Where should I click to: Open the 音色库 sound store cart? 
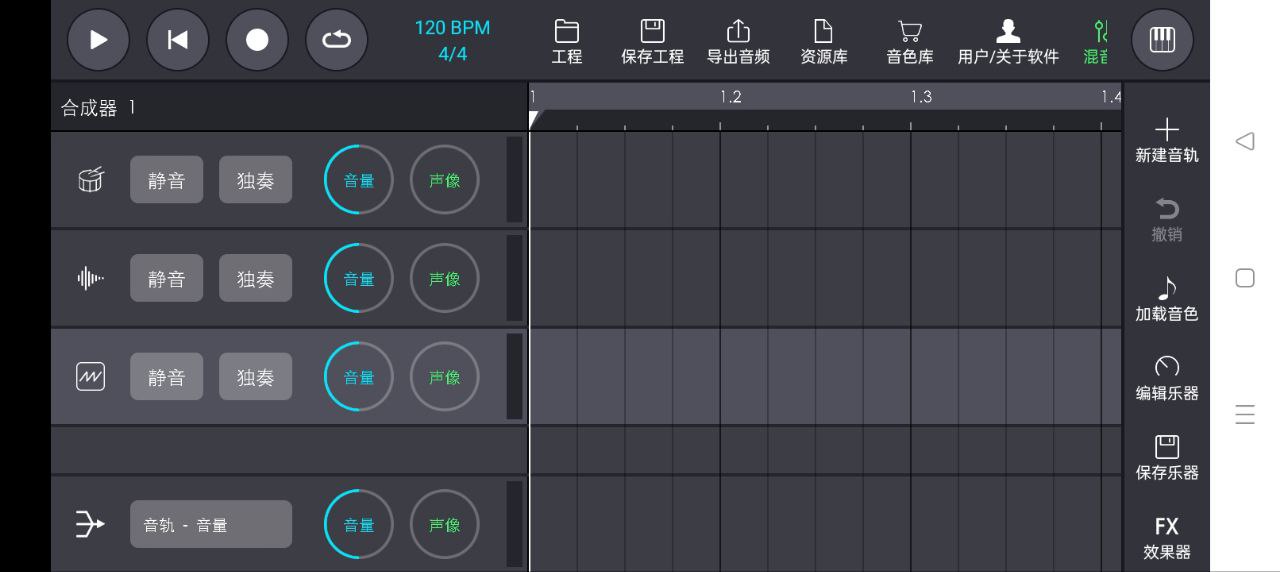(x=909, y=42)
